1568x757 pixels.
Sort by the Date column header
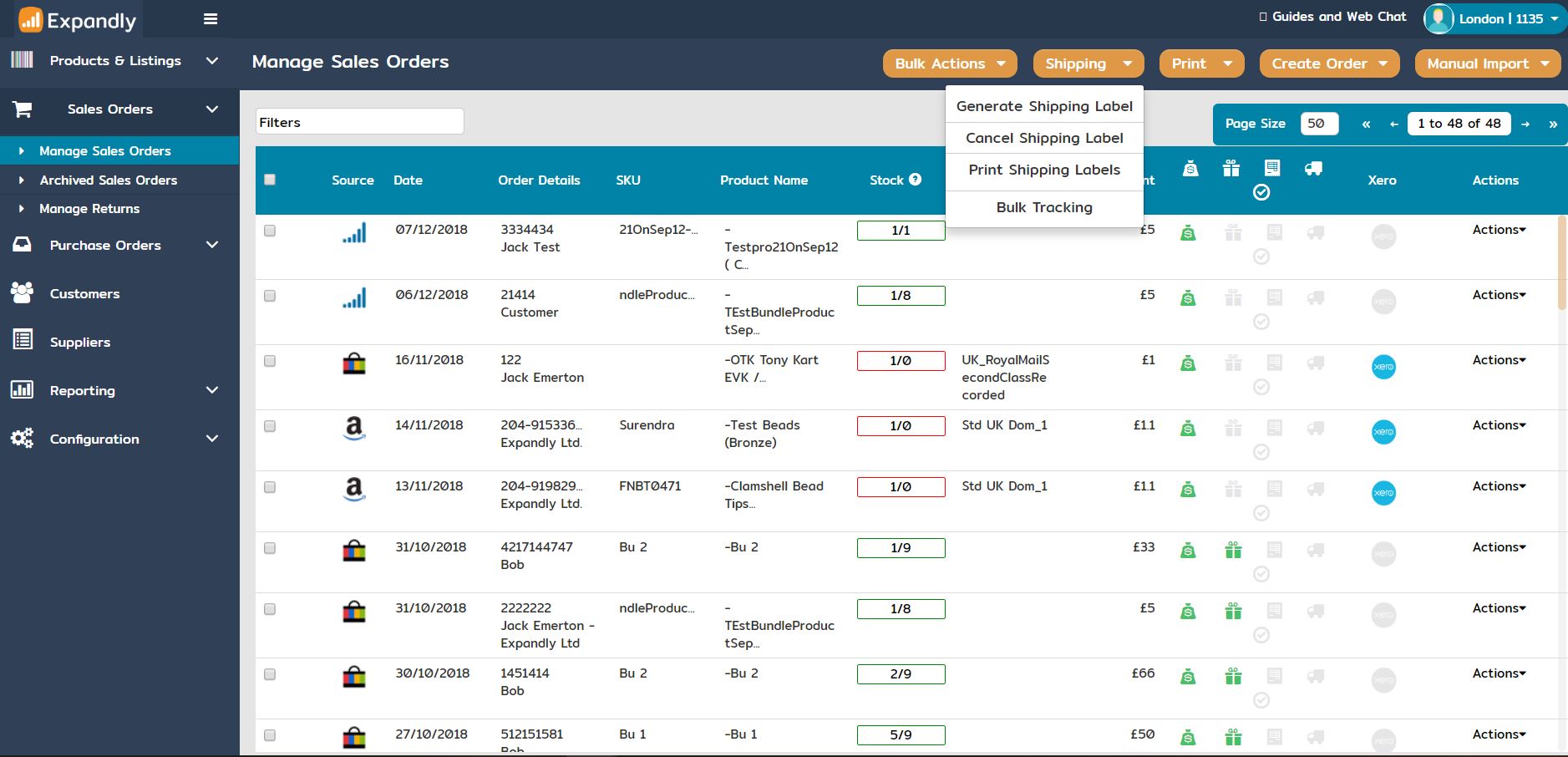point(408,180)
